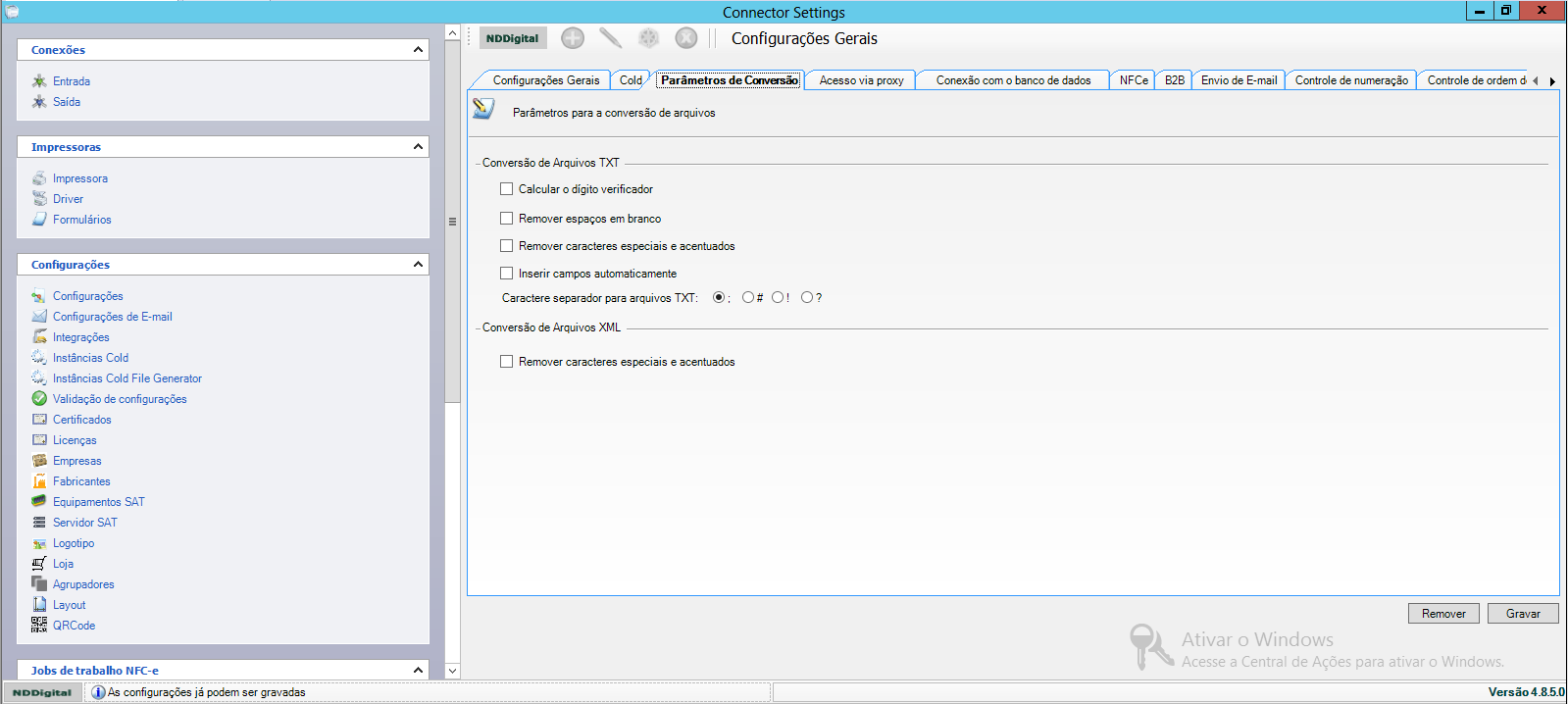Toggle TXT Remover caracteres especiais e acentuados

(x=507, y=246)
